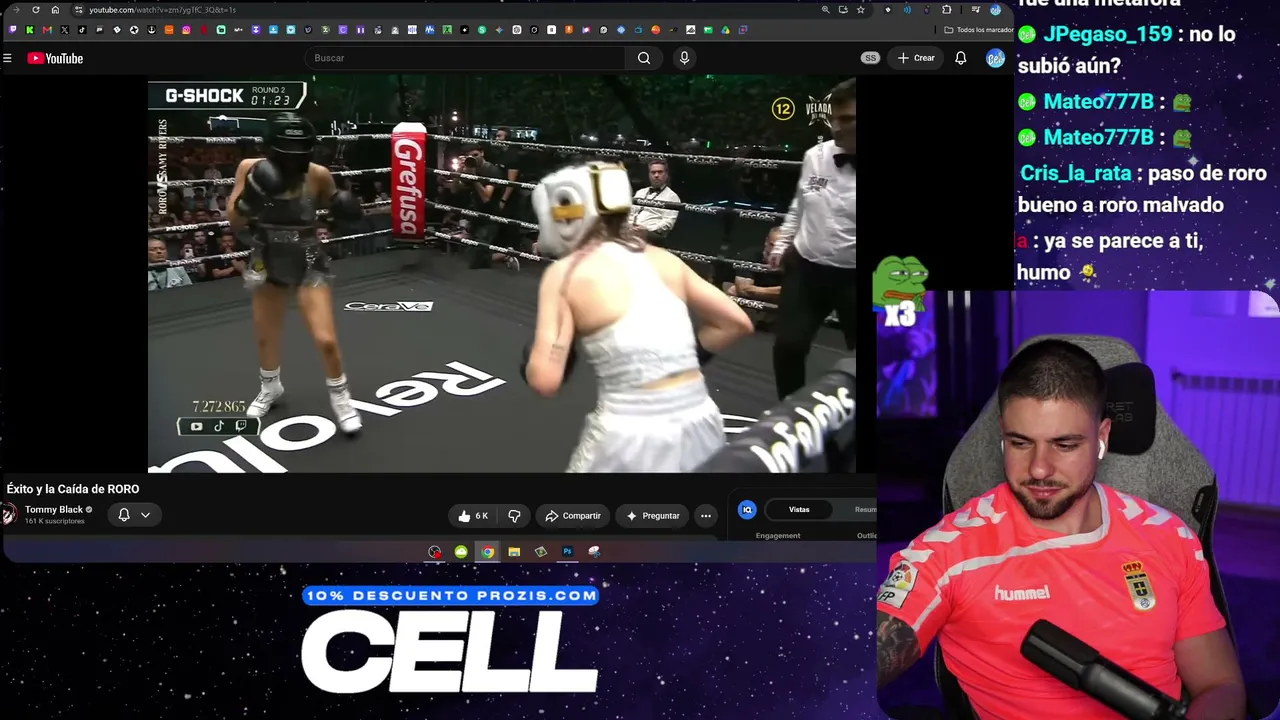Viewport: 1280px width, 720px height.
Task: Open the Google Drive bookmark
Action: click(x=725, y=30)
